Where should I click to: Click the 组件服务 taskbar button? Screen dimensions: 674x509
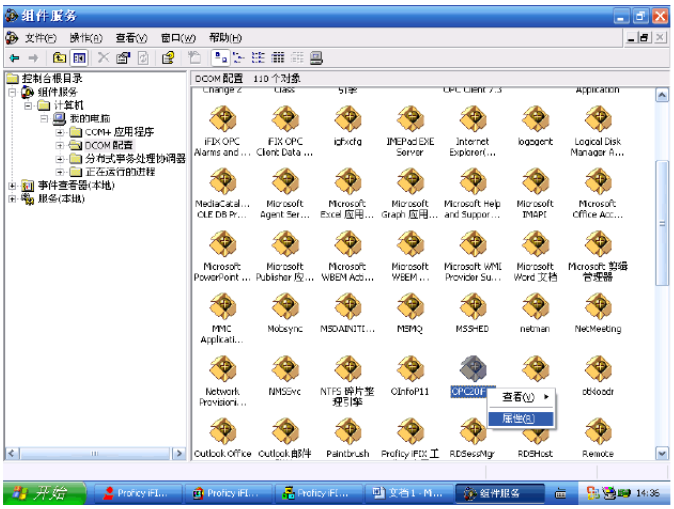point(500,493)
